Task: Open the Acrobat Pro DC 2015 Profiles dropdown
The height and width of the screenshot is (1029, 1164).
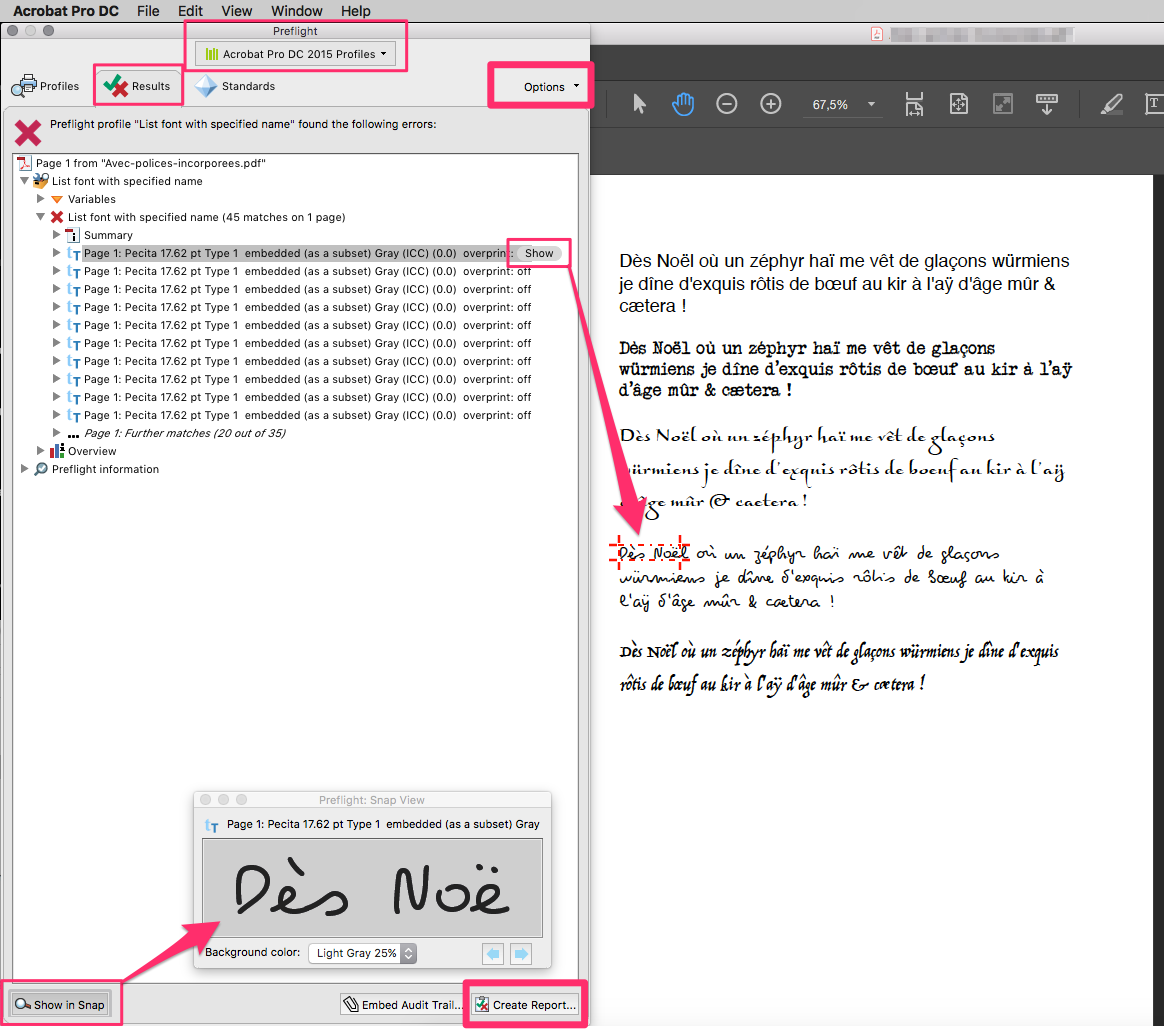Action: click(x=295, y=53)
